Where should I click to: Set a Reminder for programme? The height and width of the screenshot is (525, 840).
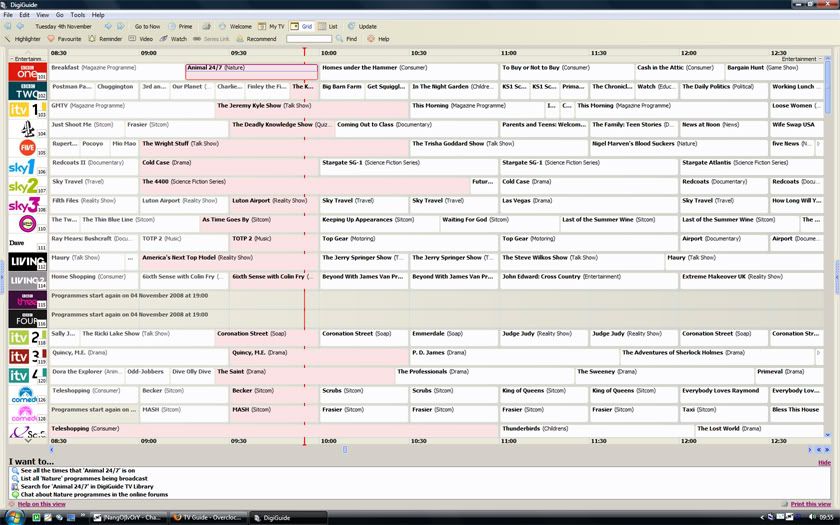(x=106, y=39)
